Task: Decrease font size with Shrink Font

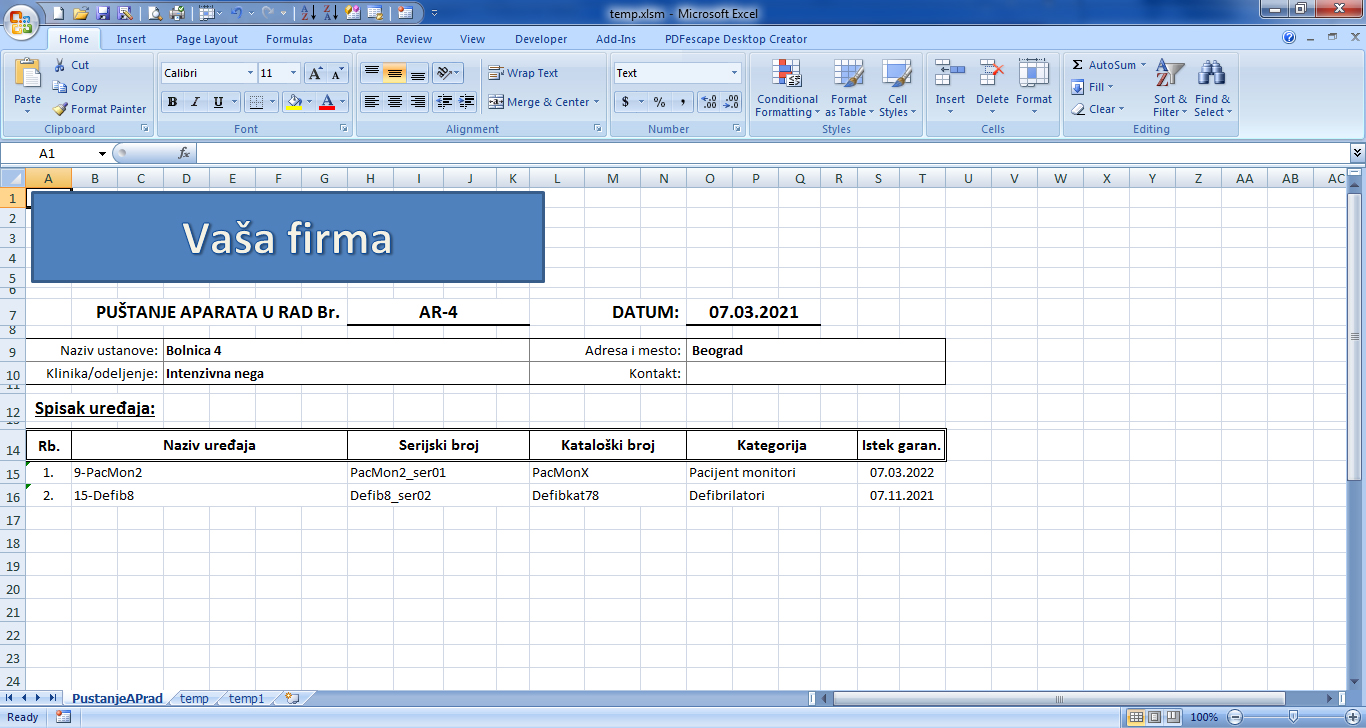Action: (x=337, y=73)
